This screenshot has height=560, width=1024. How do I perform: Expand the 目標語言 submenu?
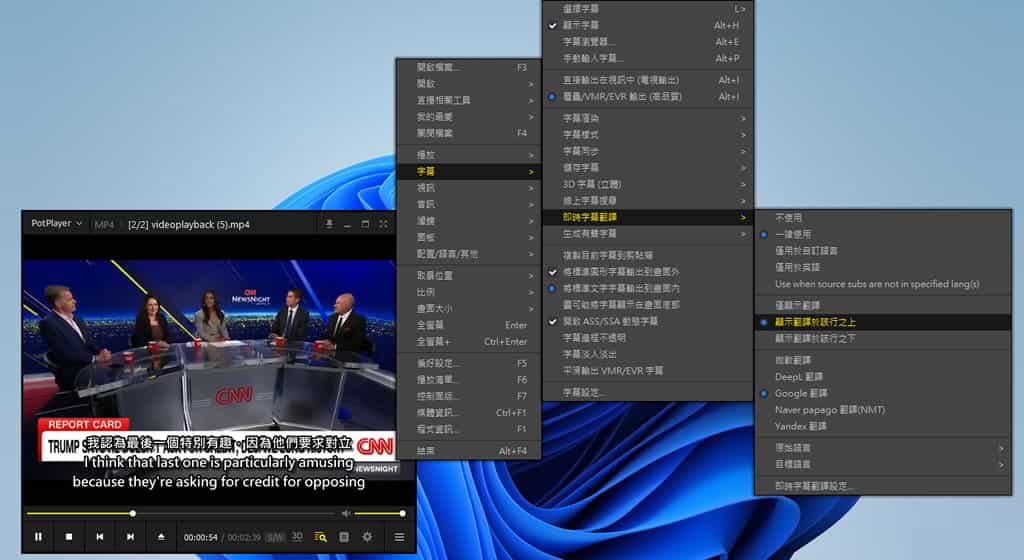click(882, 464)
